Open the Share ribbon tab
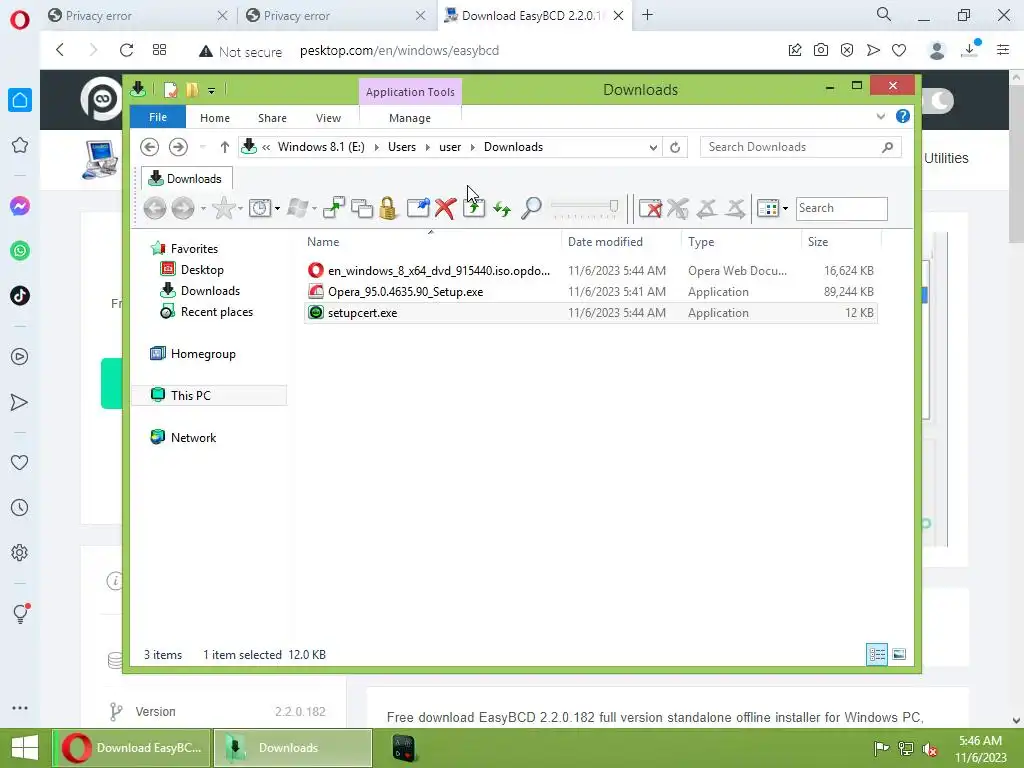Viewport: 1024px width, 768px height. (x=272, y=118)
